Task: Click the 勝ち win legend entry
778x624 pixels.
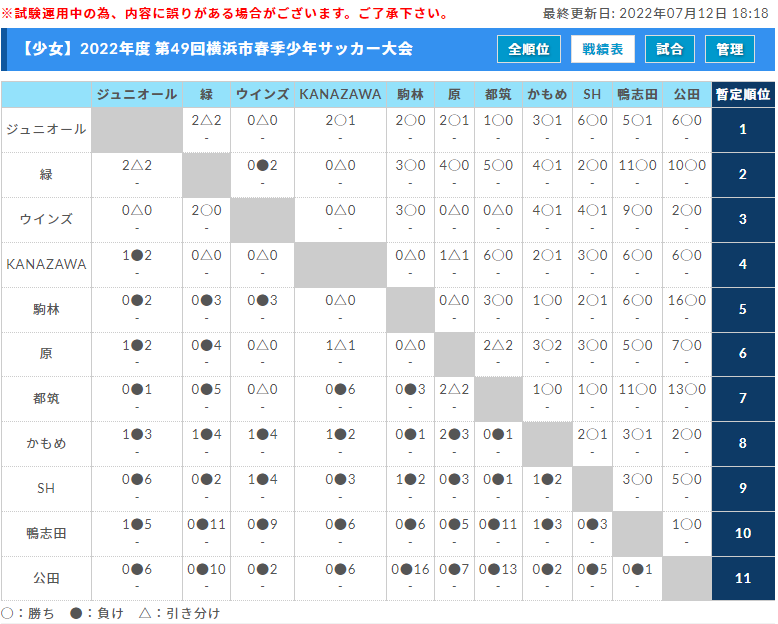Action: point(28,614)
